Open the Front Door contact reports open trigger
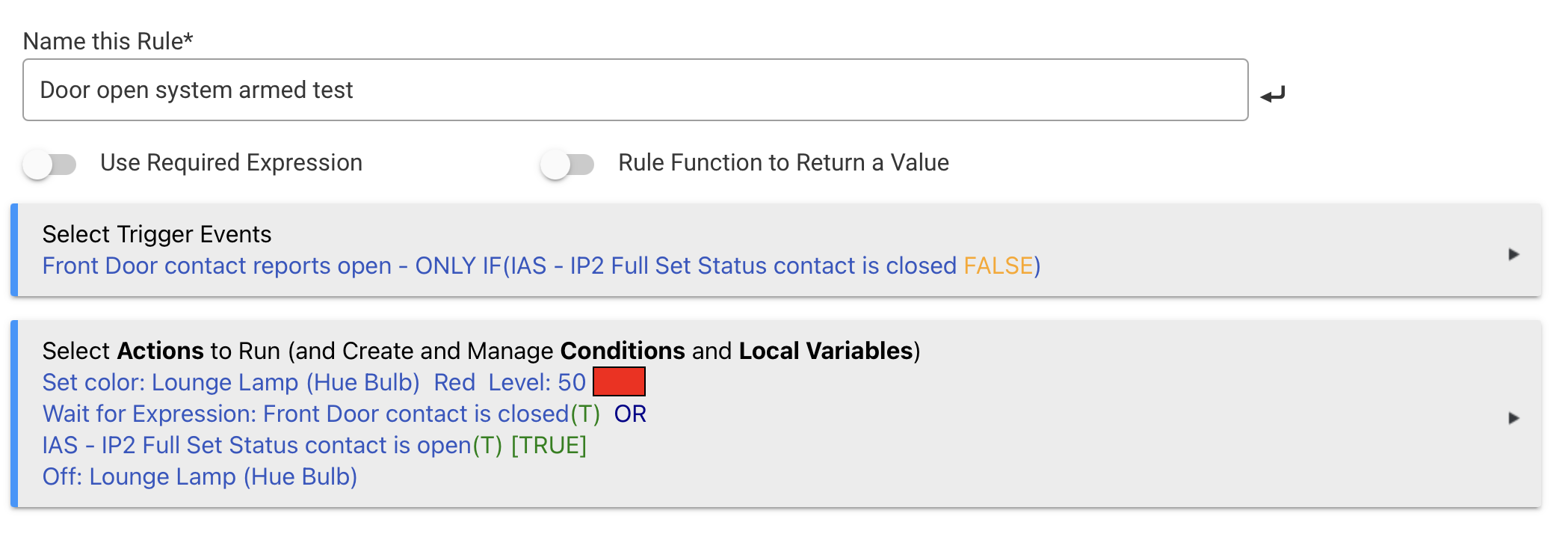Viewport: 1568px width, 534px height. 541,266
